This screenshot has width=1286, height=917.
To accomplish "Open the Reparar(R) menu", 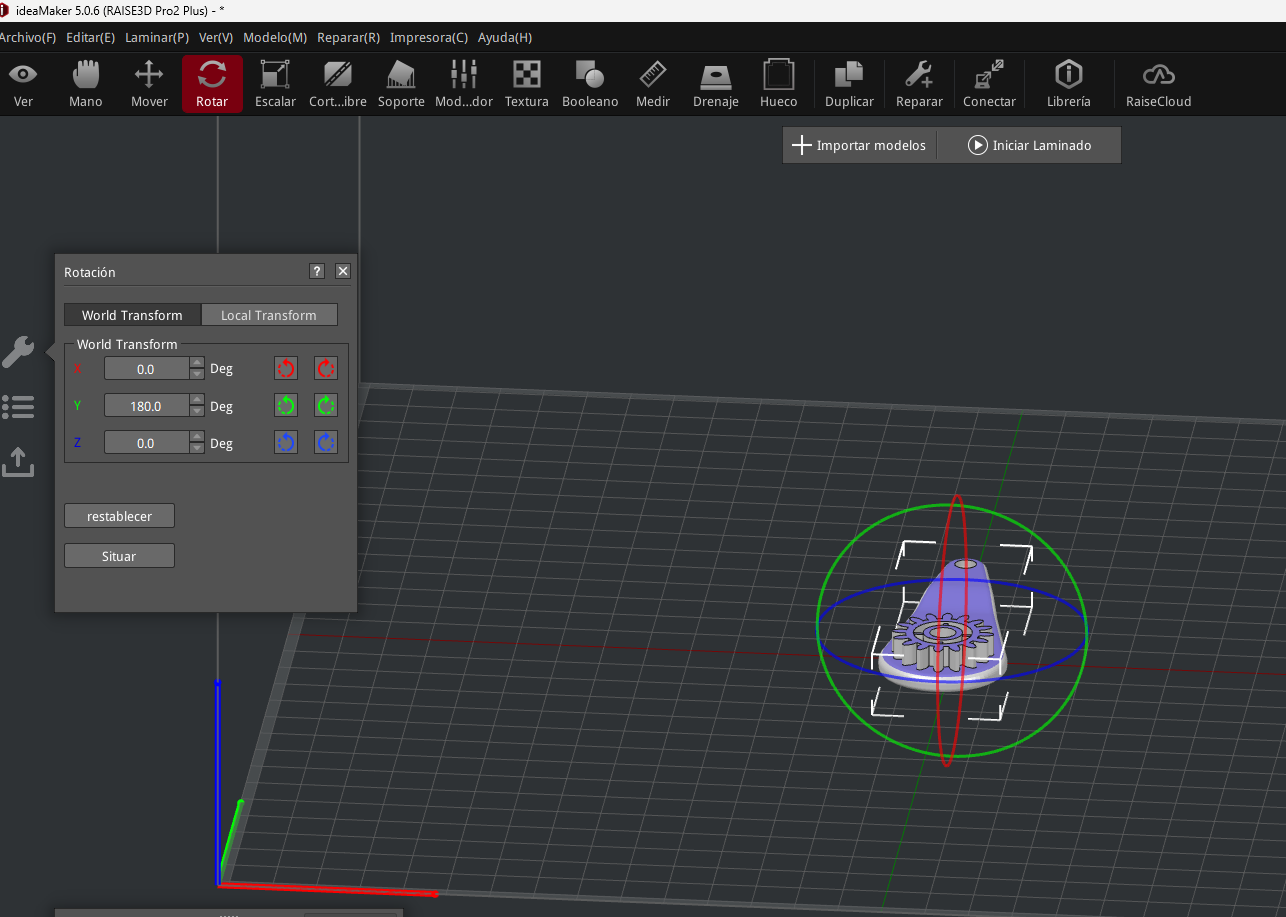I will coord(348,37).
